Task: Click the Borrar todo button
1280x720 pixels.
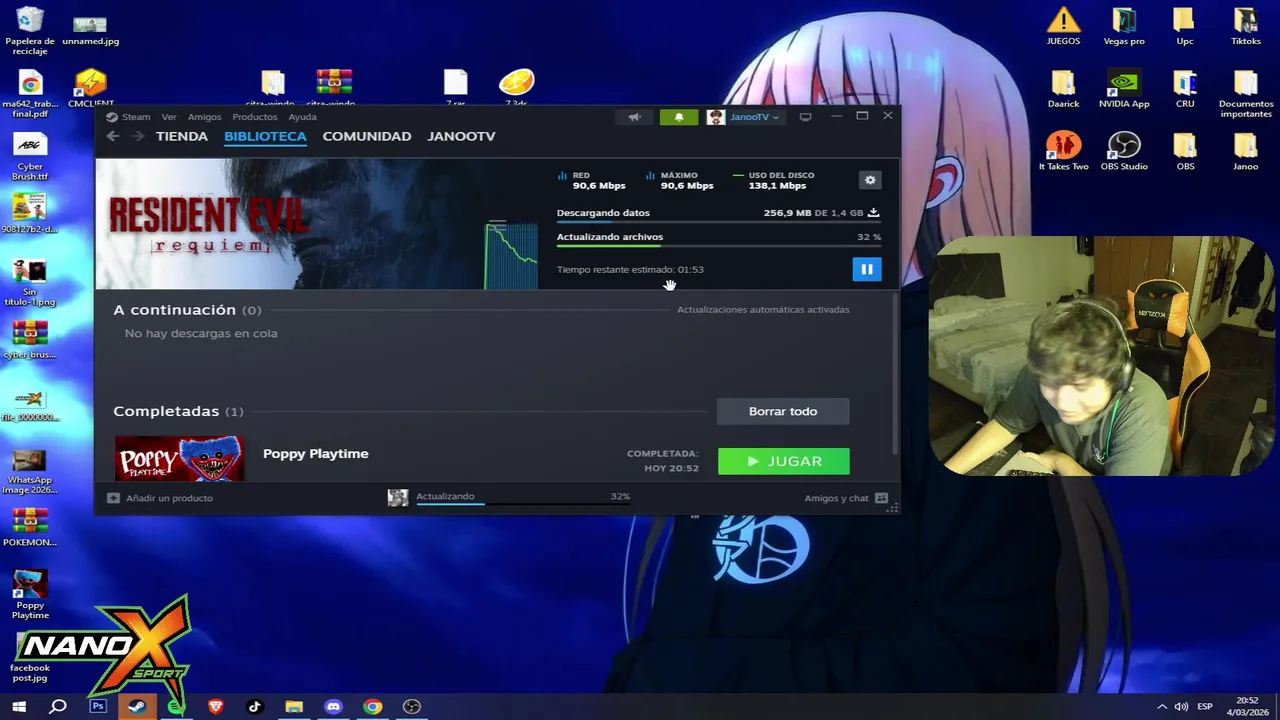Action: 783,411
